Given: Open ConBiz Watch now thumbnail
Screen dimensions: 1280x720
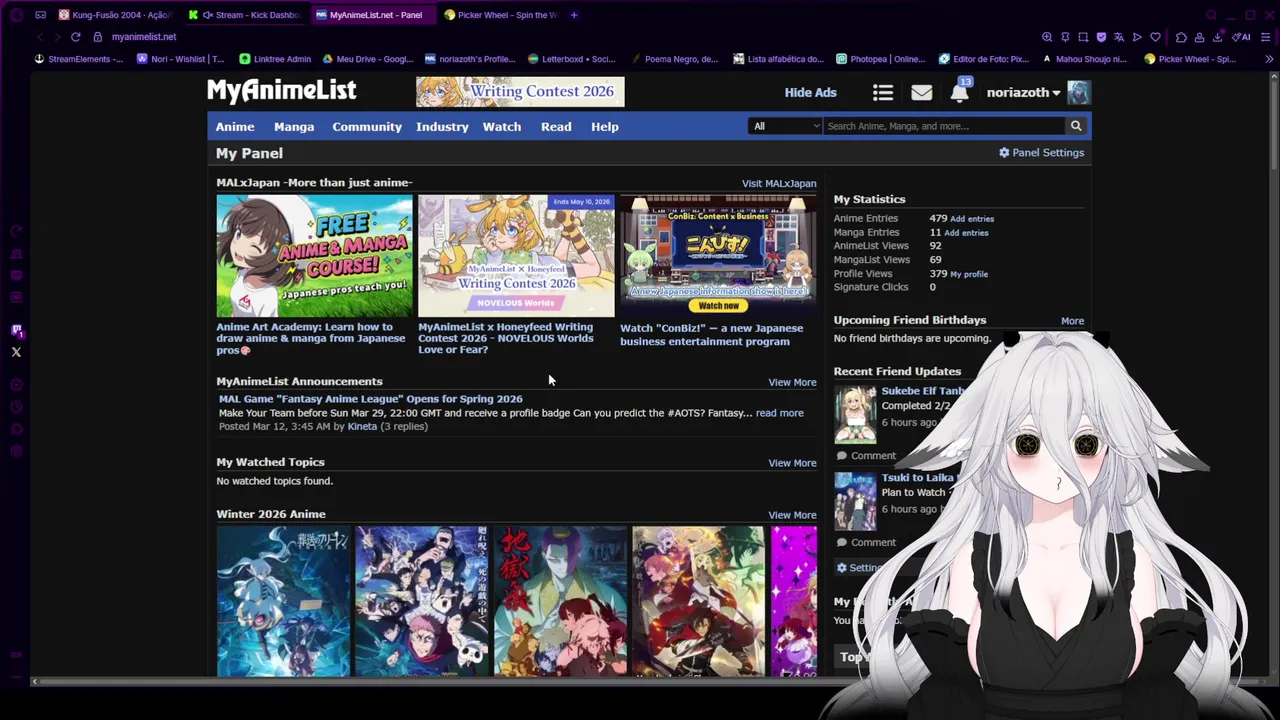Looking at the screenshot, I should click(717, 256).
